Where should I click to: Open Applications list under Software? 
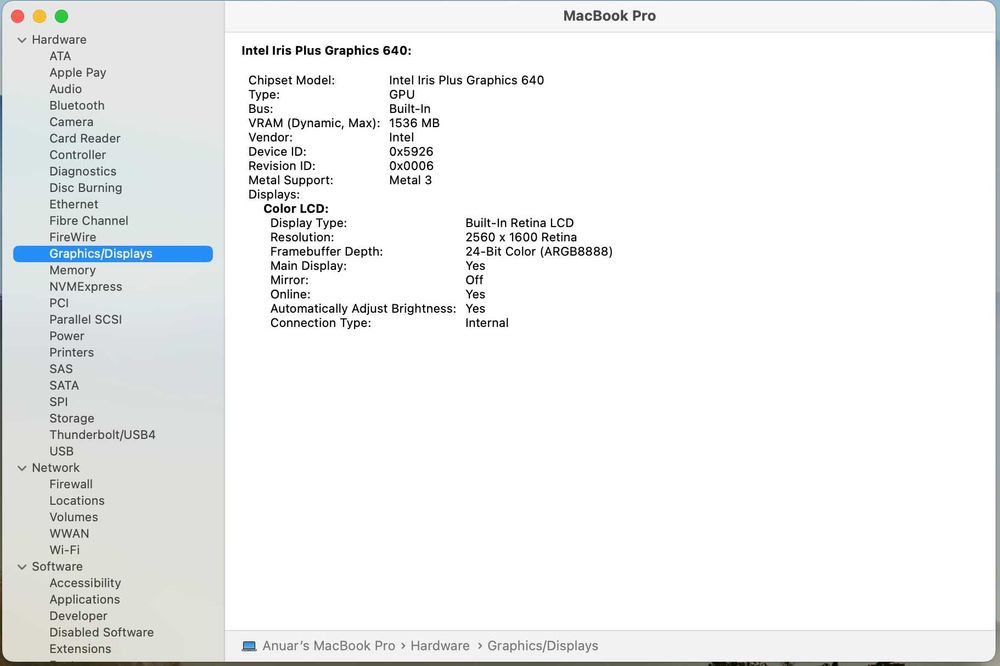click(x=85, y=600)
